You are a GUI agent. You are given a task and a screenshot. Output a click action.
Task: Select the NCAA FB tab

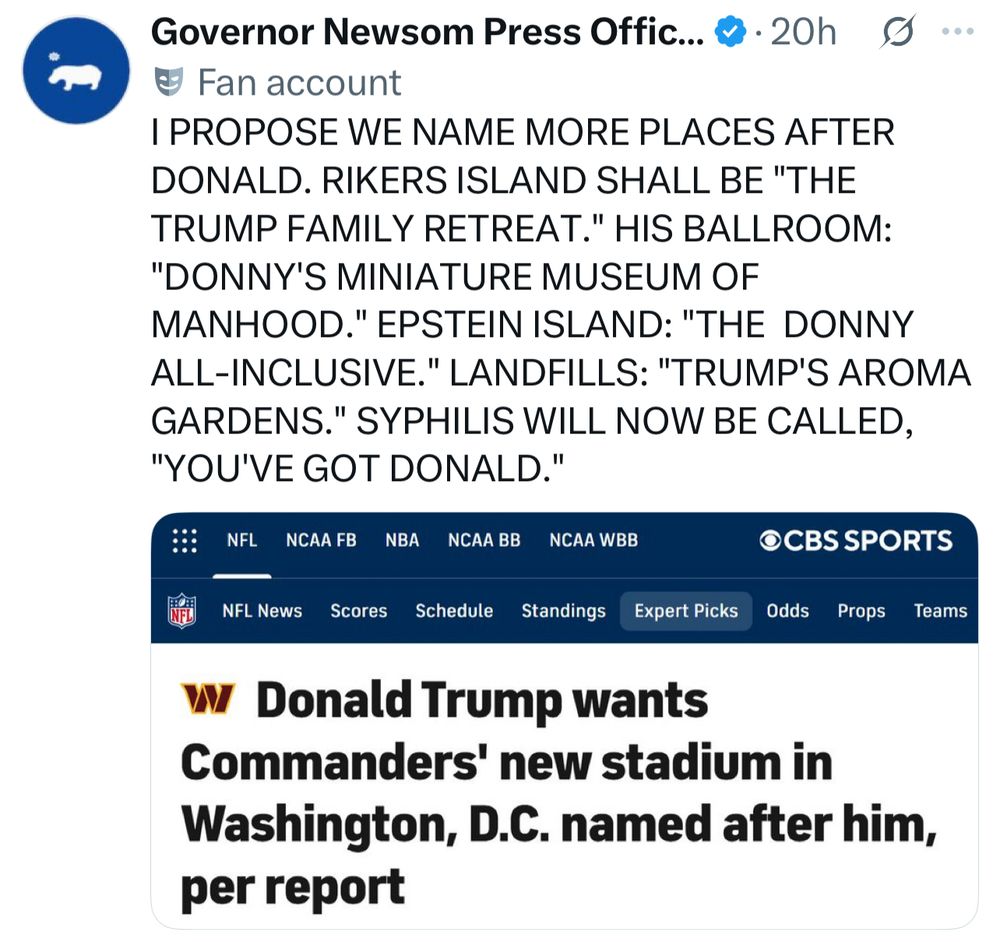(321, 540)
